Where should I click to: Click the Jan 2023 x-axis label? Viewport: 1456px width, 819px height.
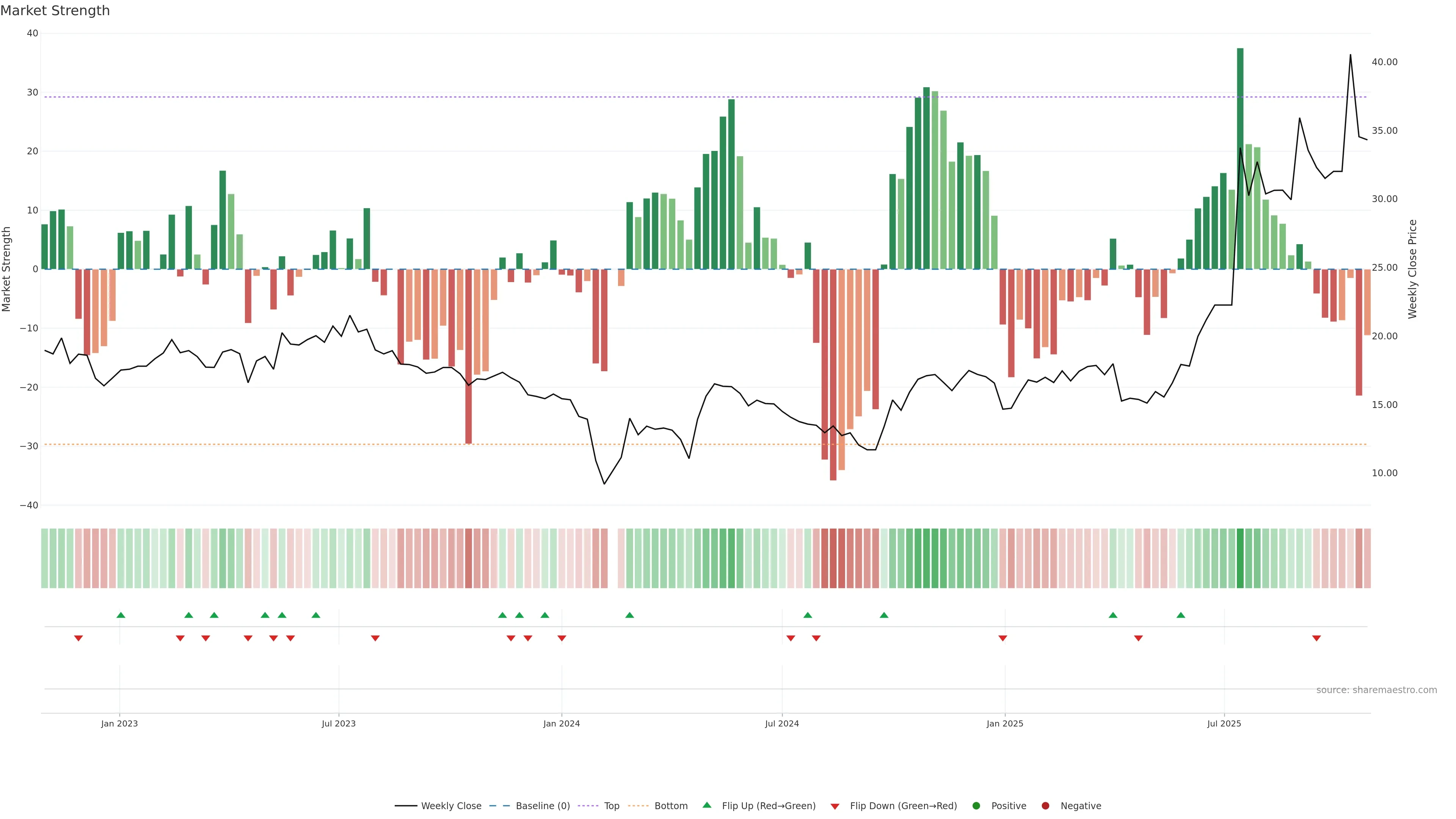coord(119,723)
